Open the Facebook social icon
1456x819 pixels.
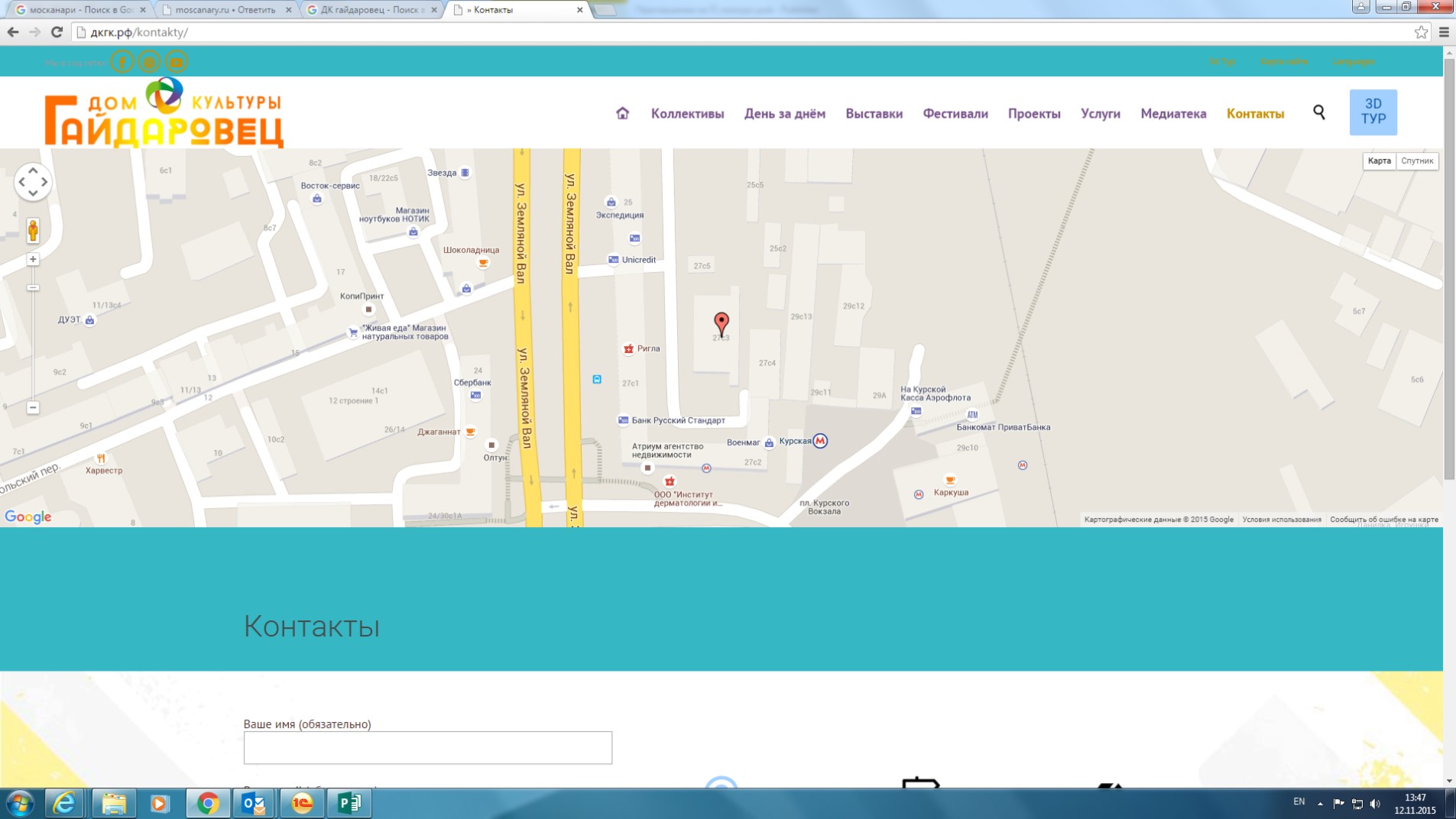point(122,62)
